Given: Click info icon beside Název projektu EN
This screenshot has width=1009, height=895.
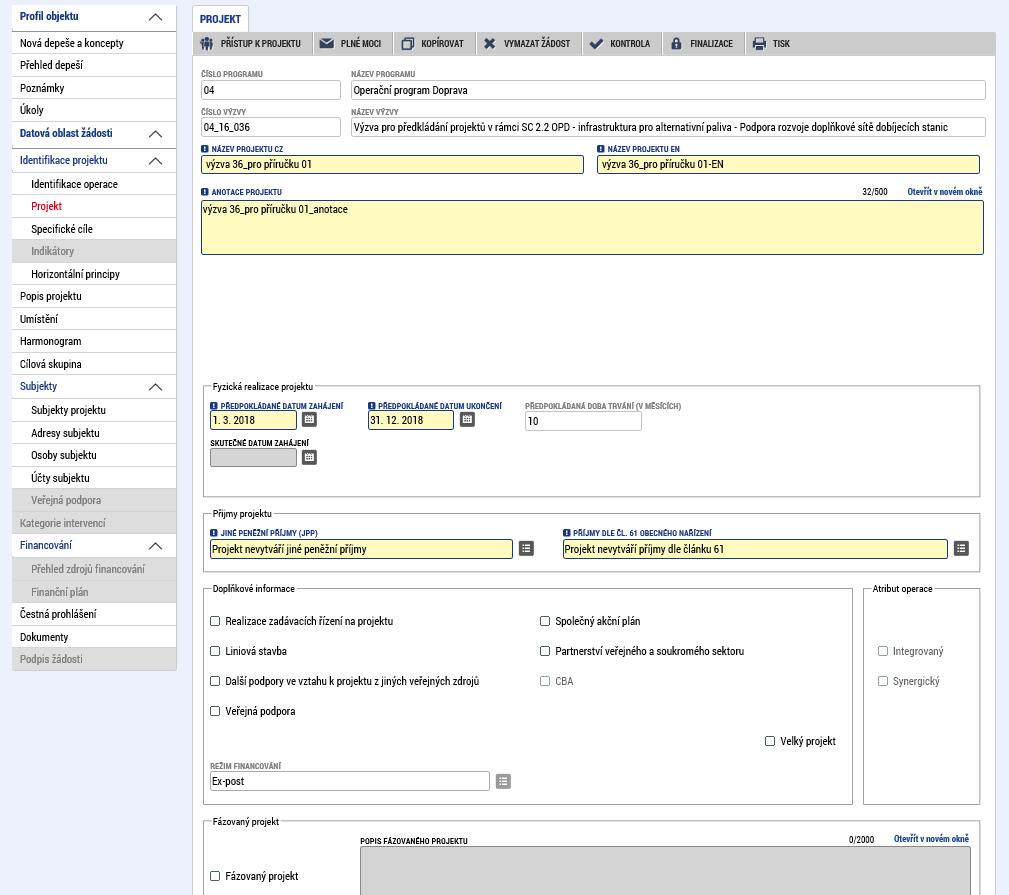Looking at the screenshot, I should (x=600, y=149).
